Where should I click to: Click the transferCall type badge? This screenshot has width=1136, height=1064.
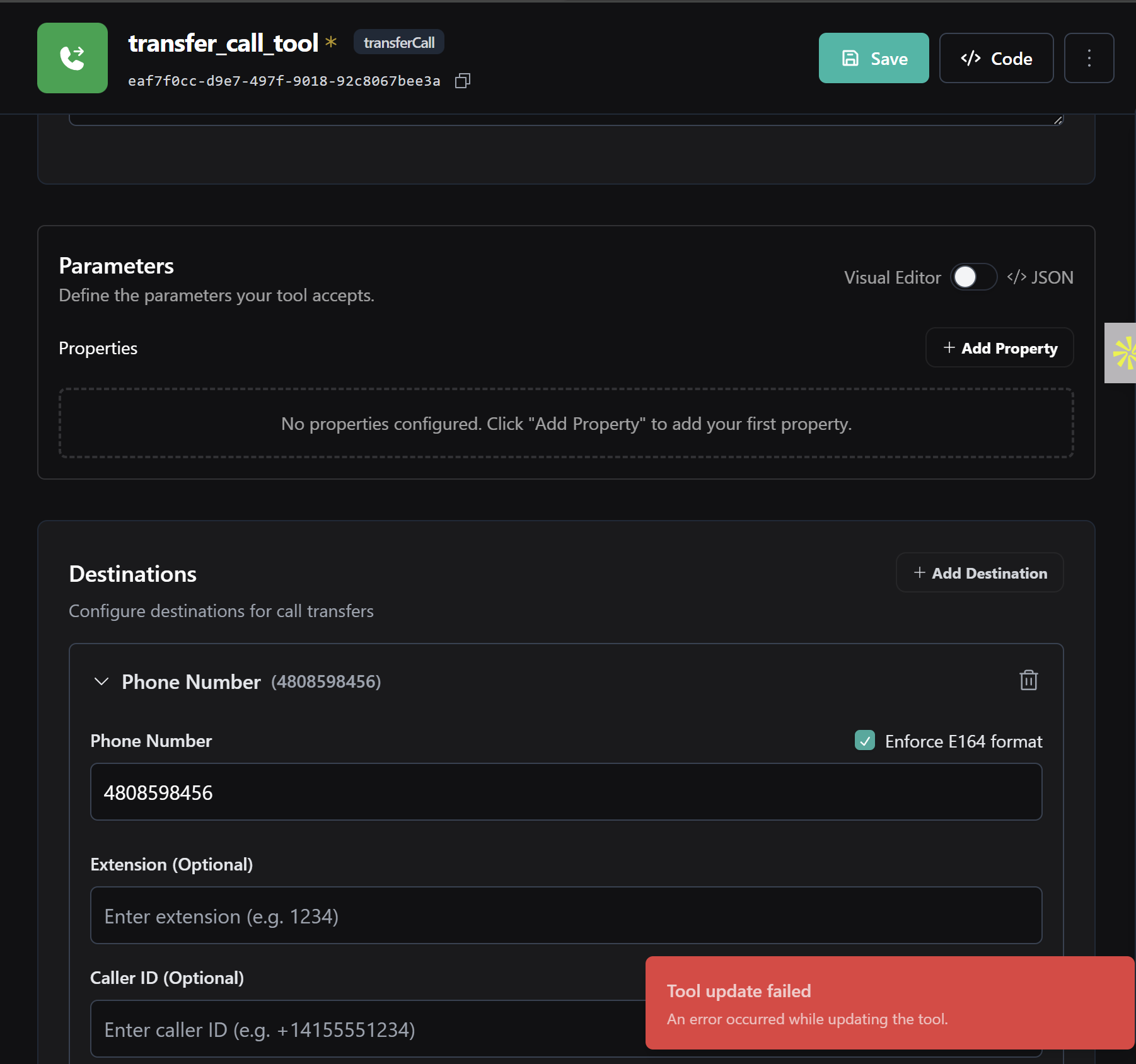(399, 42)
